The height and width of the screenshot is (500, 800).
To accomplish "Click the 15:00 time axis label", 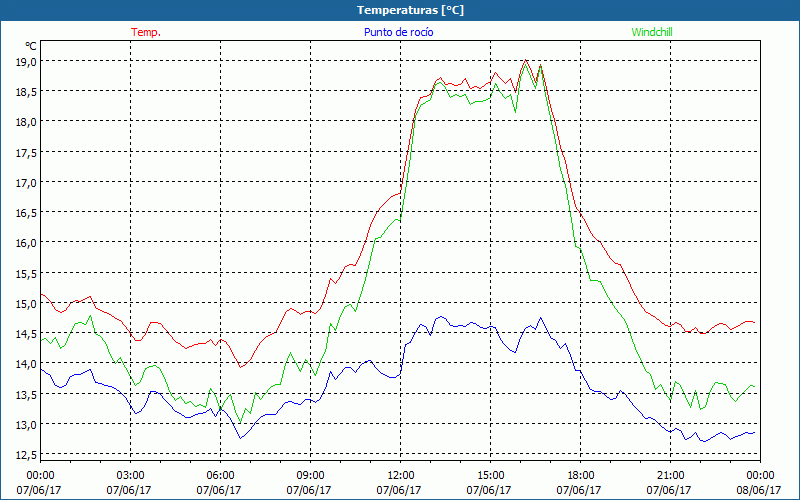I will point(490,475).
